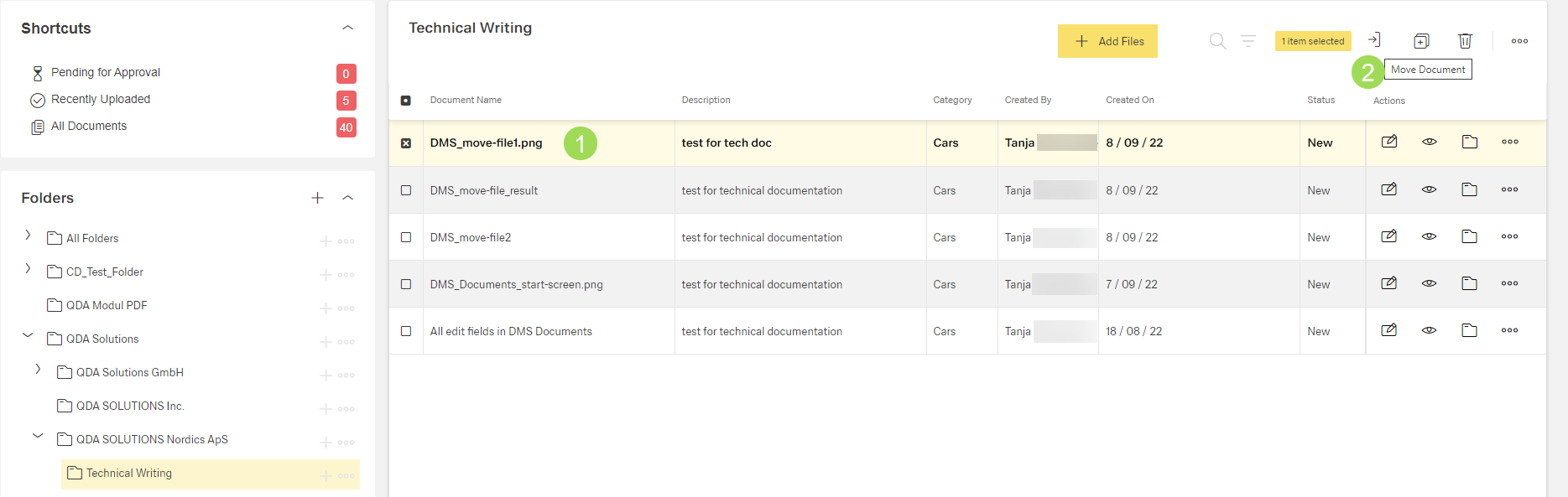
Task: Expand the CD_Test_Folder tree node
Action: click(28, 269)
